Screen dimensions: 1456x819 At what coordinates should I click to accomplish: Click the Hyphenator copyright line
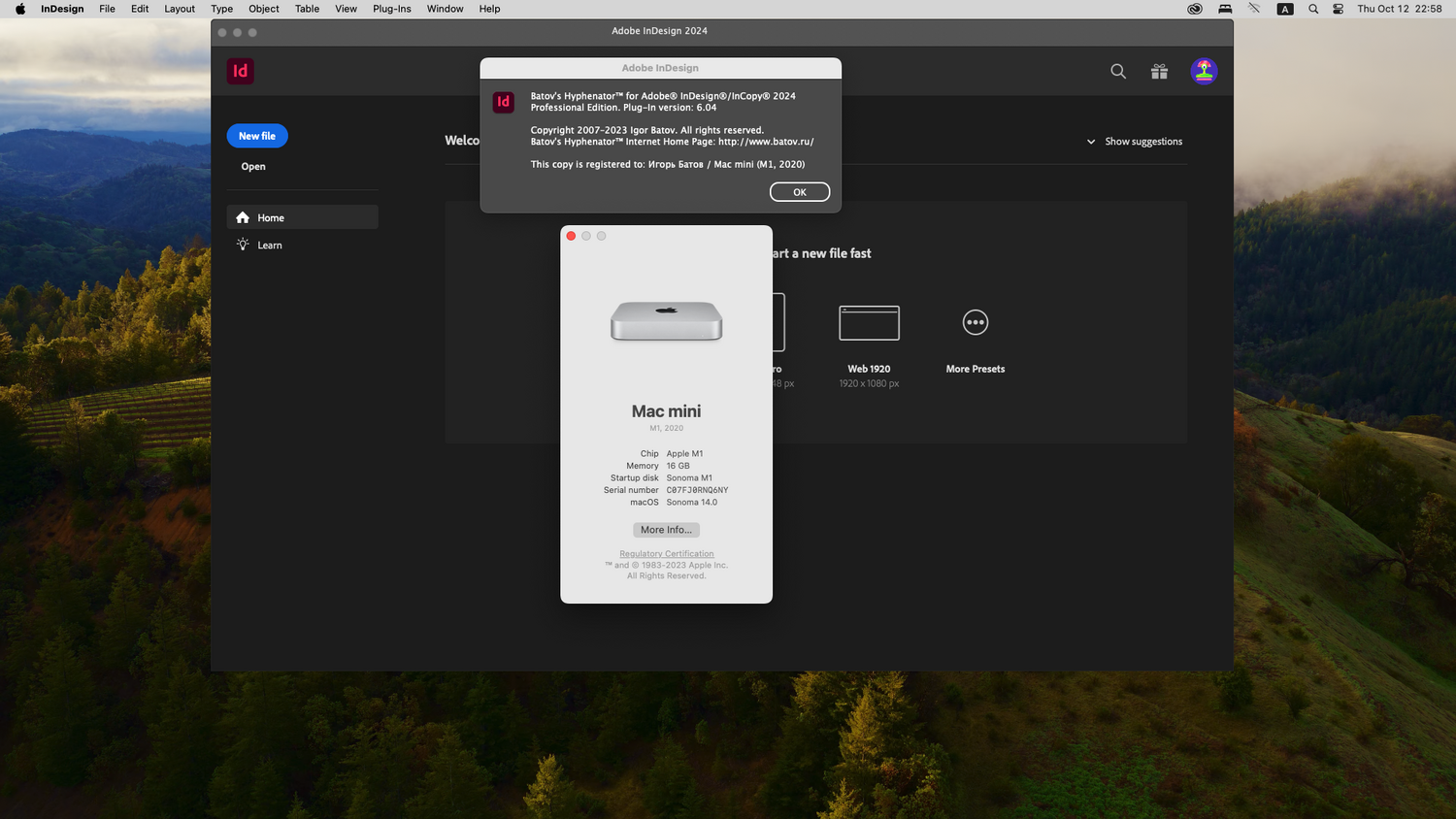647,130
